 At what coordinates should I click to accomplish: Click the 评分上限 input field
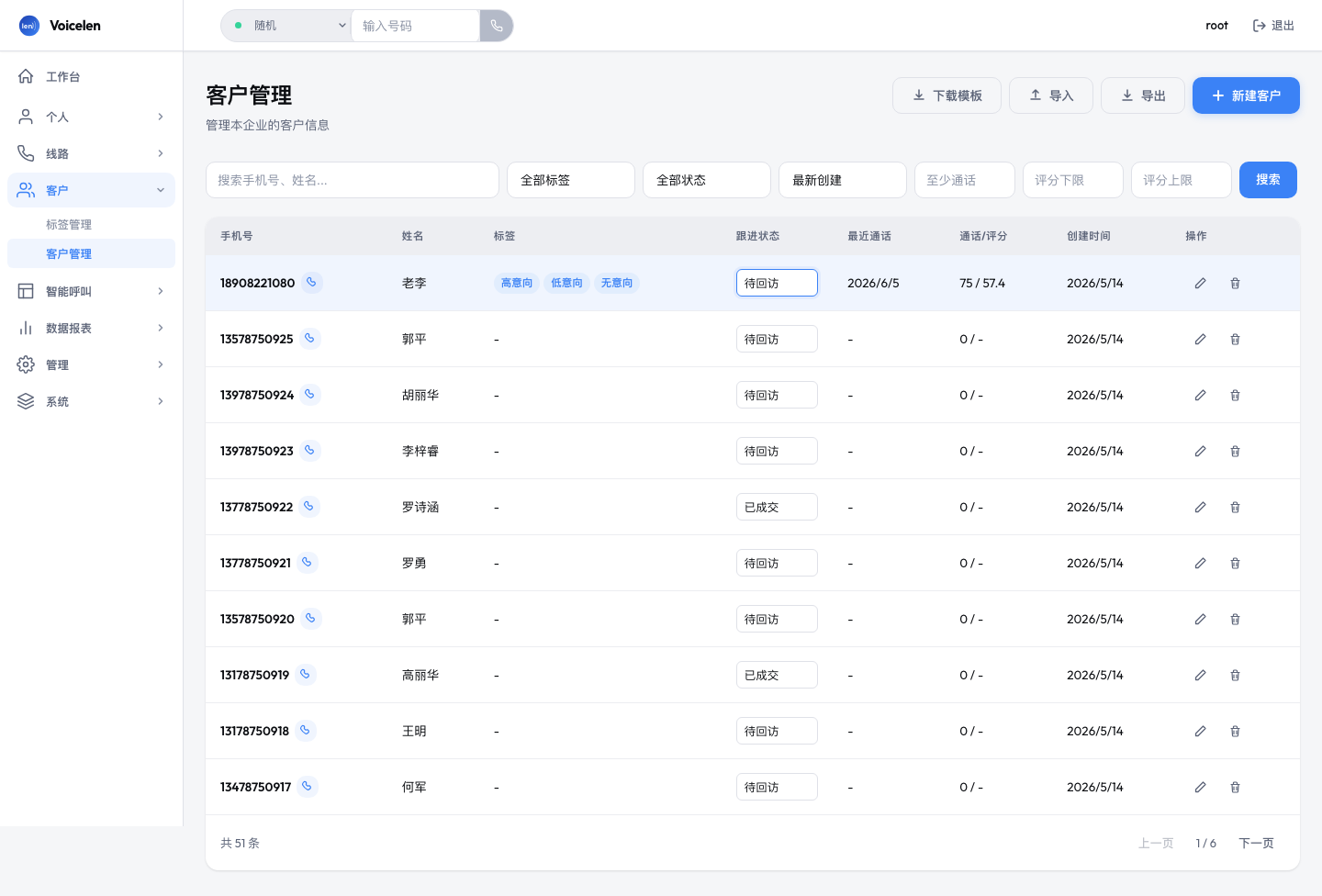(x=1182, y=180)
